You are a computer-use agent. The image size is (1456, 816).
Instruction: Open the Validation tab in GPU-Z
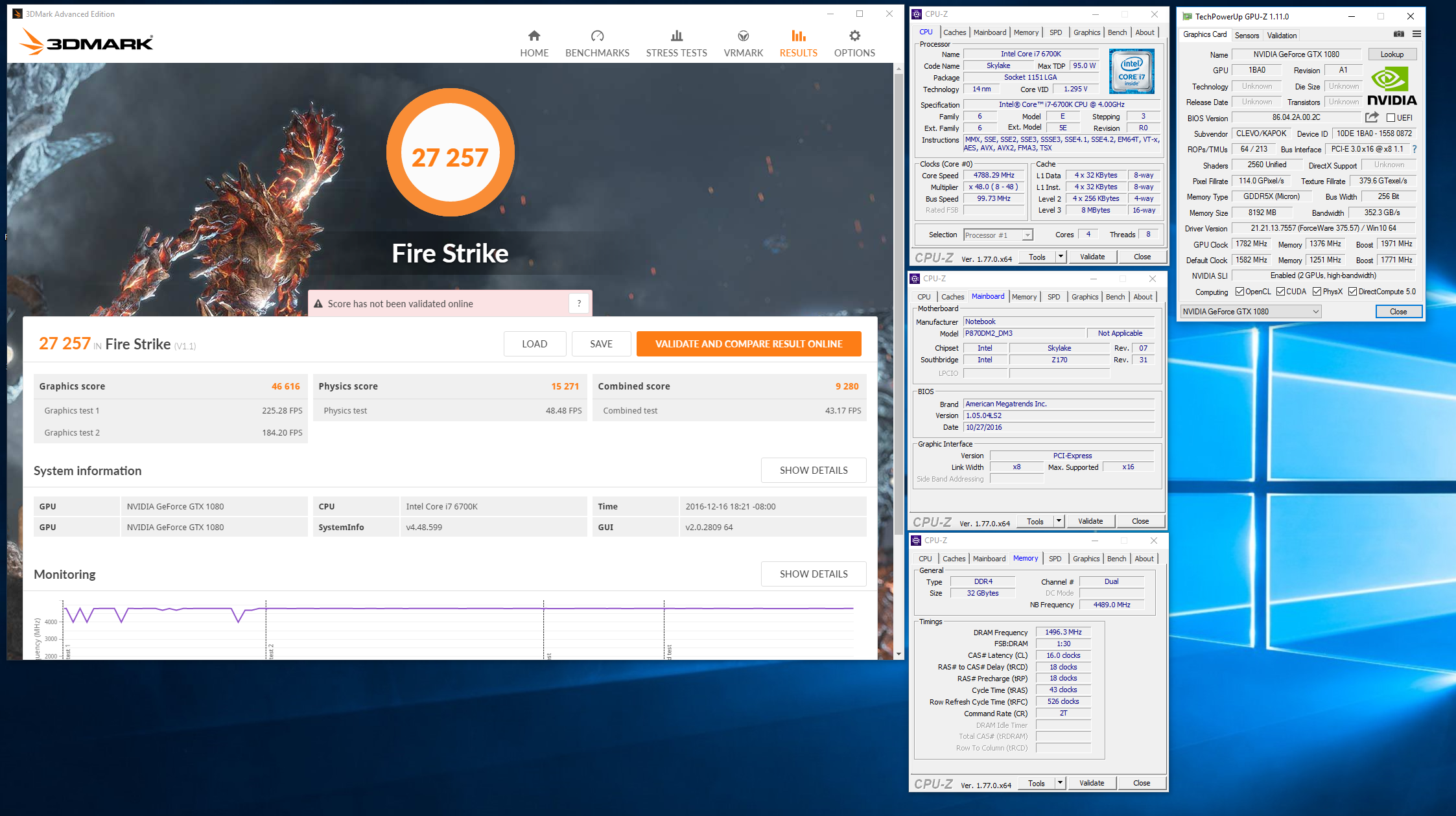[x=1282, y=36]
